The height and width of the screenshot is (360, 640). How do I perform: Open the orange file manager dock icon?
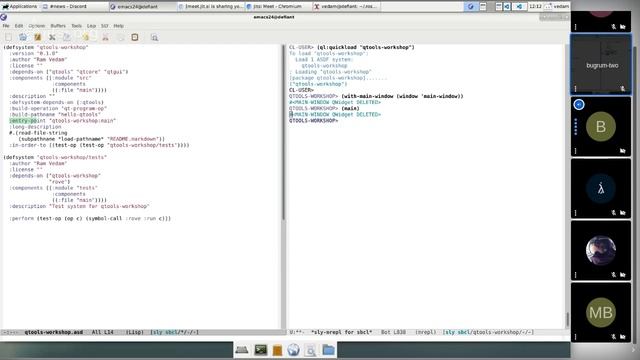coord(277,350)
